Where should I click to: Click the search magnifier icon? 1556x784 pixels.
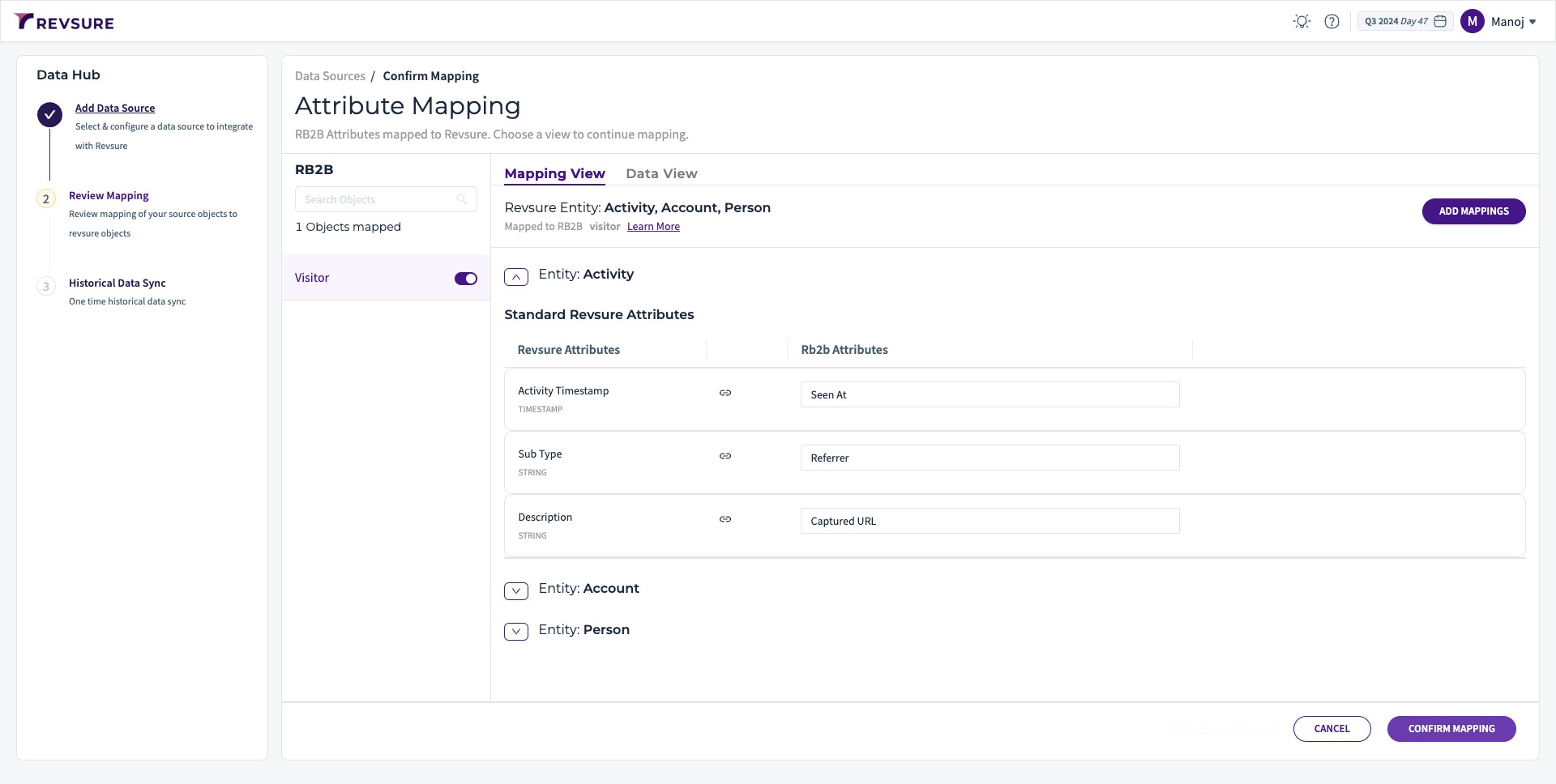[462, 199]
